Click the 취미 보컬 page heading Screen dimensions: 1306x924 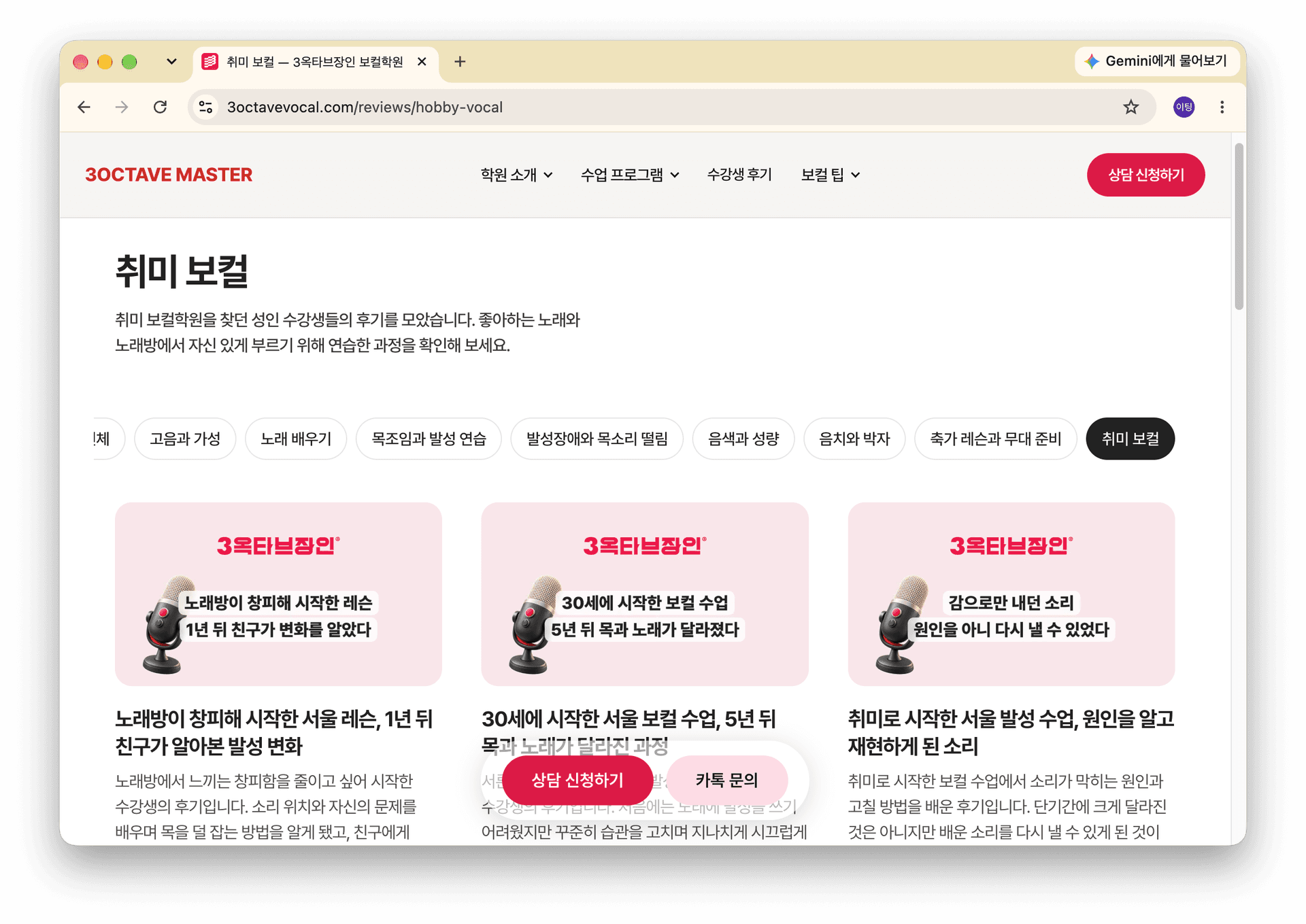click(x=182, y=271)
